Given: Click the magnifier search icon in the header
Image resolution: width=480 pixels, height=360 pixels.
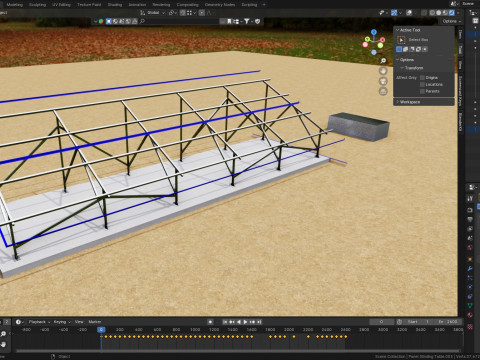Looking at the screenshot, I should point(142,21).
